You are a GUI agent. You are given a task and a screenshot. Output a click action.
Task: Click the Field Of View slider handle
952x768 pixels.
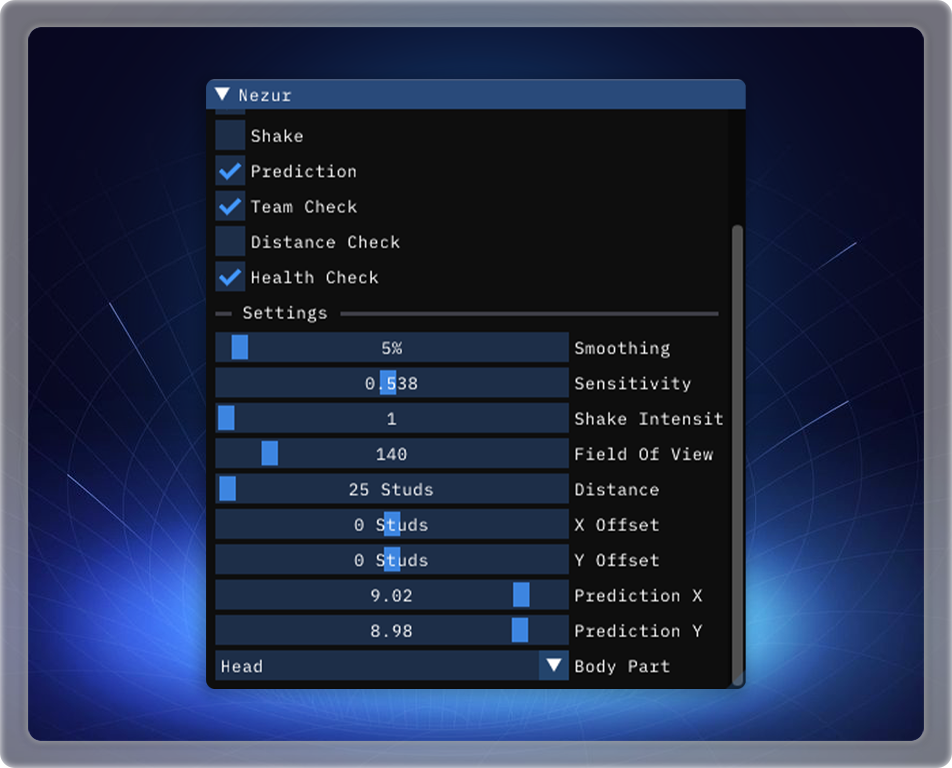click(270, 454)
